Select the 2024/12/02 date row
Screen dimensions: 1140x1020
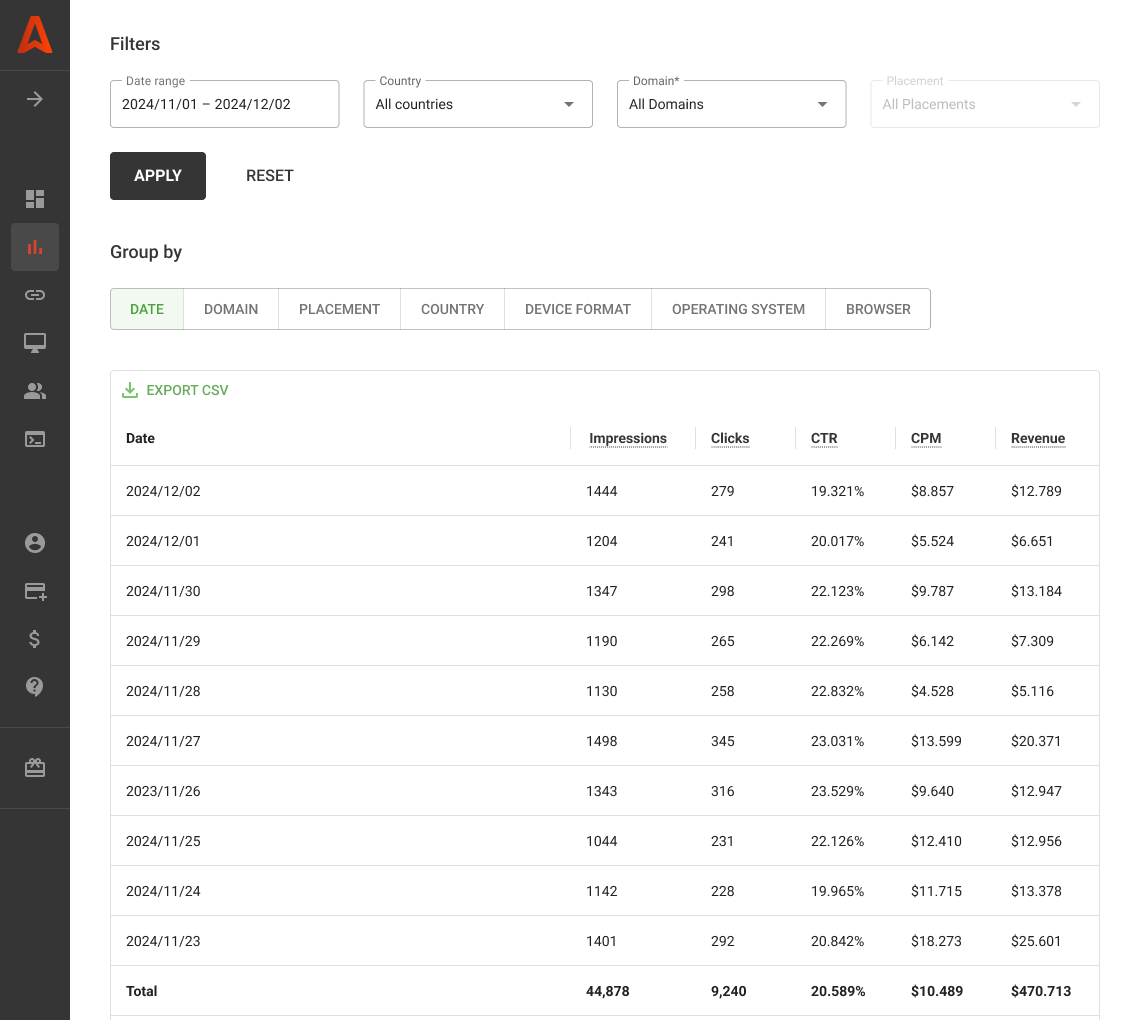click(x=605, y=491)
